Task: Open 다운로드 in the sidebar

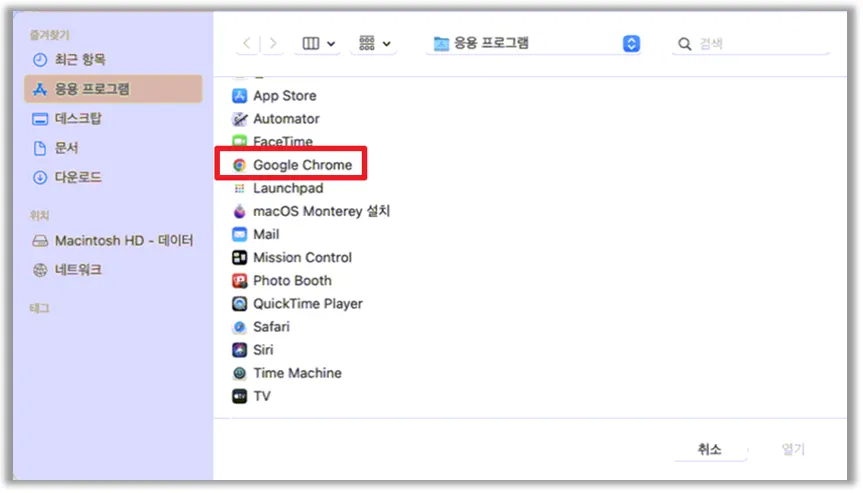Action: pyautogui.click(x=113, y=177)
